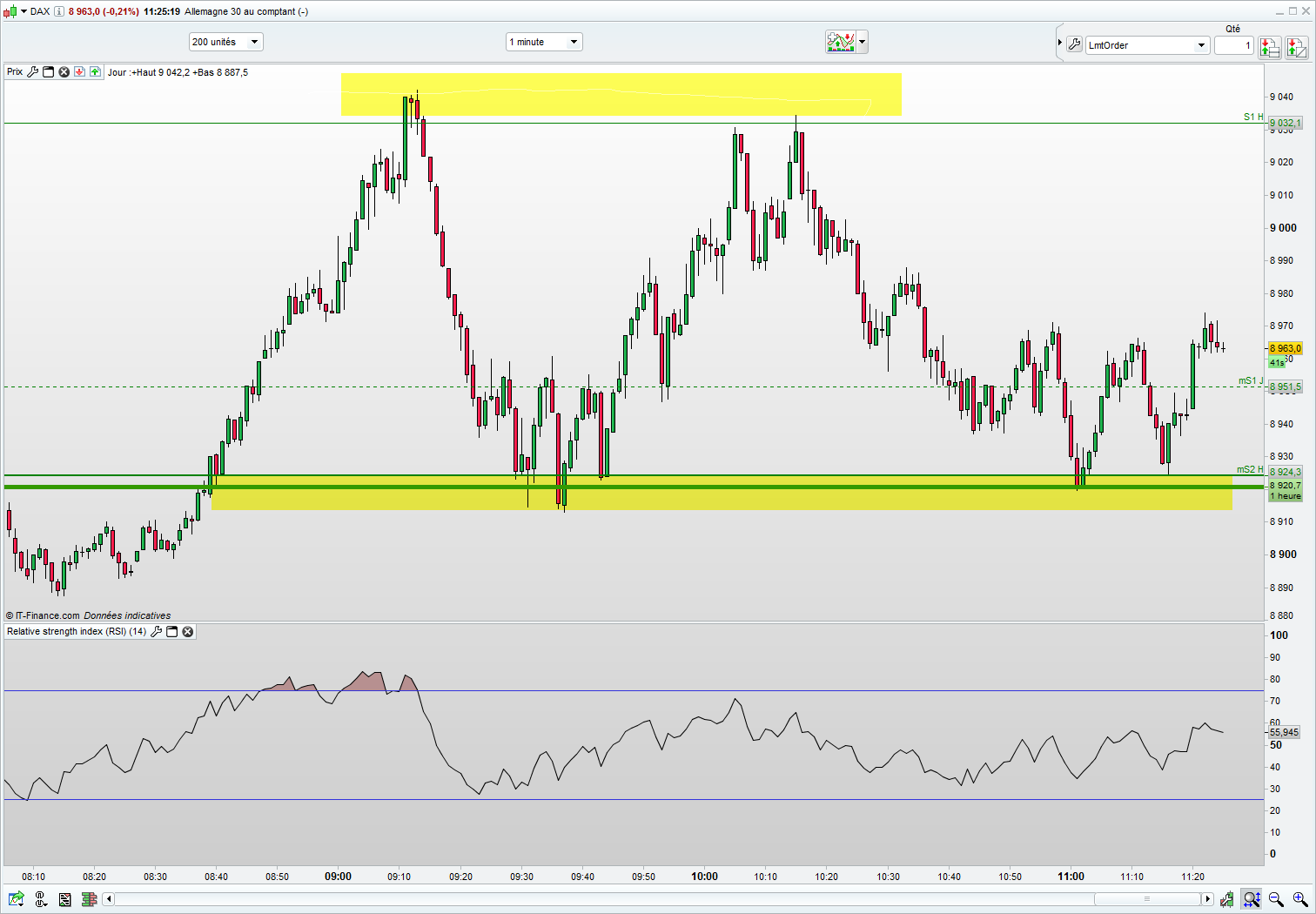This screenshot has width=1316, height=914.
Task: Expand the indicator button dropdown arrow
Action: (863, 42)
